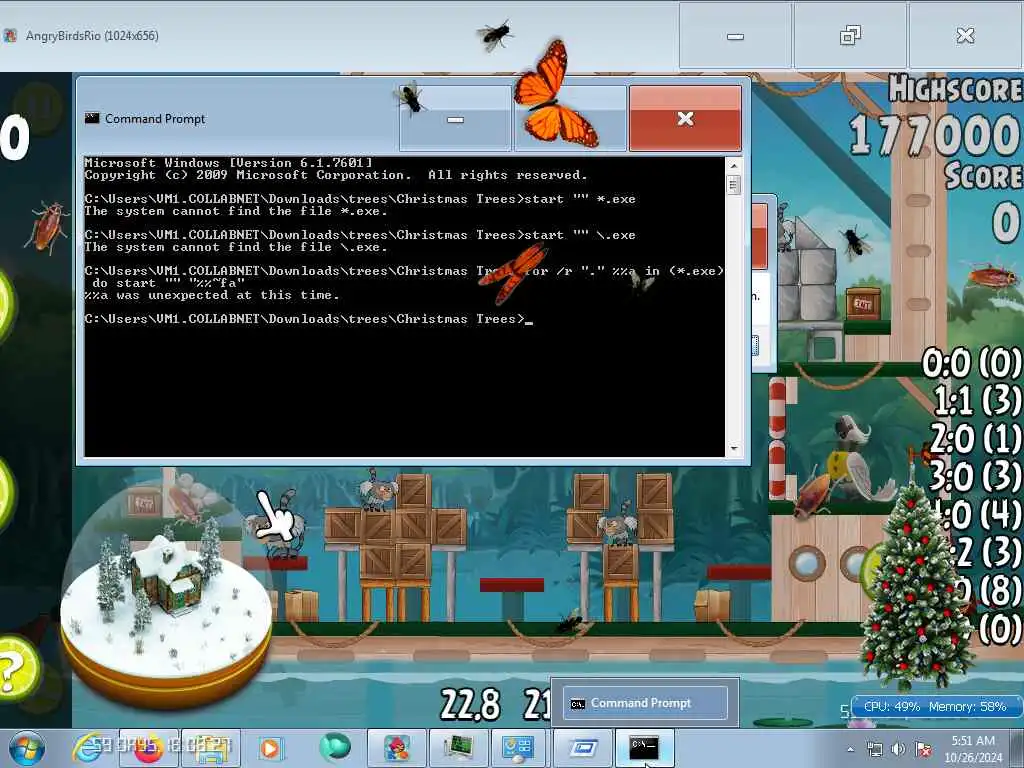Switch to Angry Birds taskbar icon

coord(396,748)
